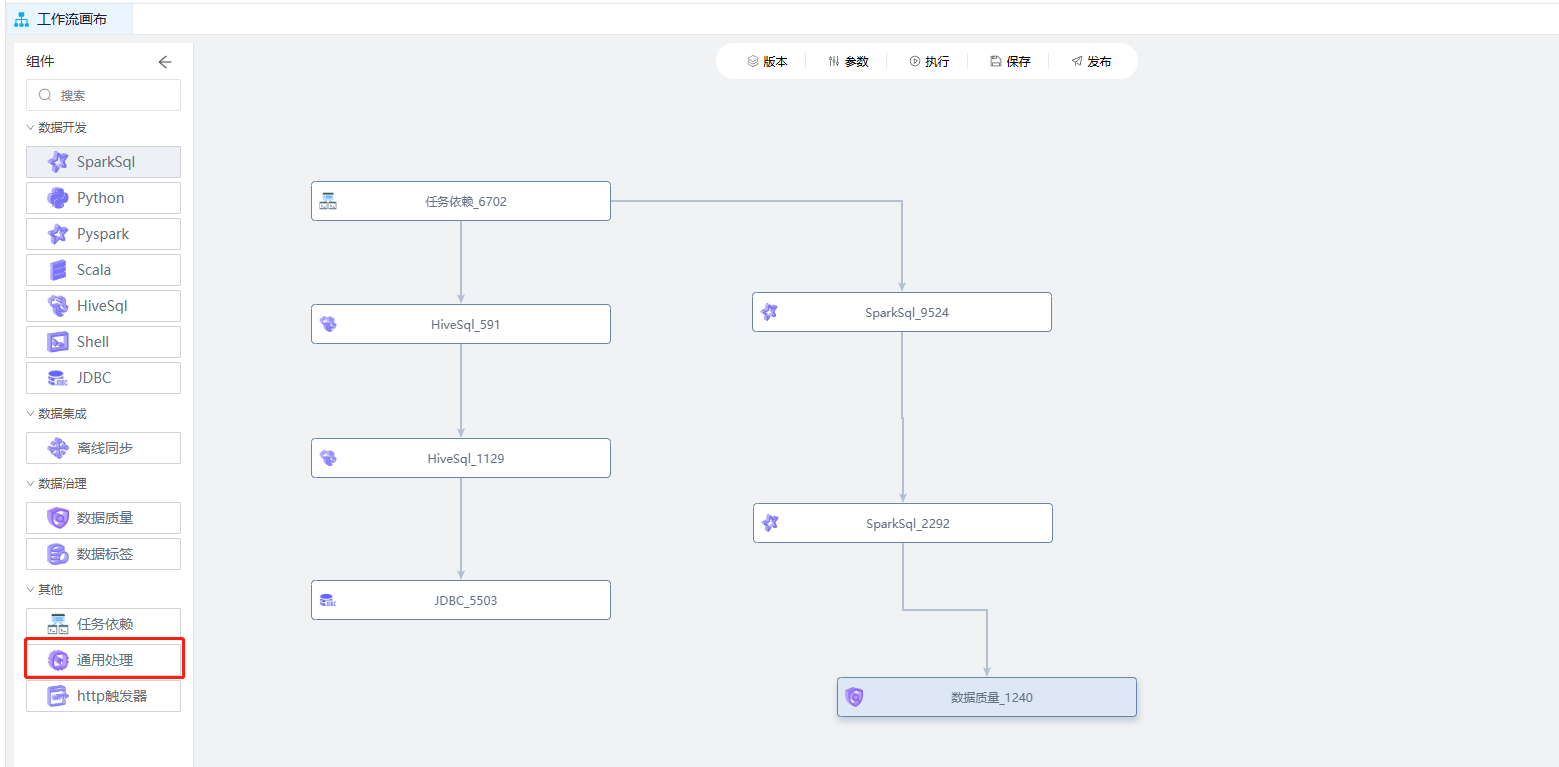This screenshot has height=767, width=1559.
Task: Collapse the 数据治理 section
Action: [x=57, y=484]
